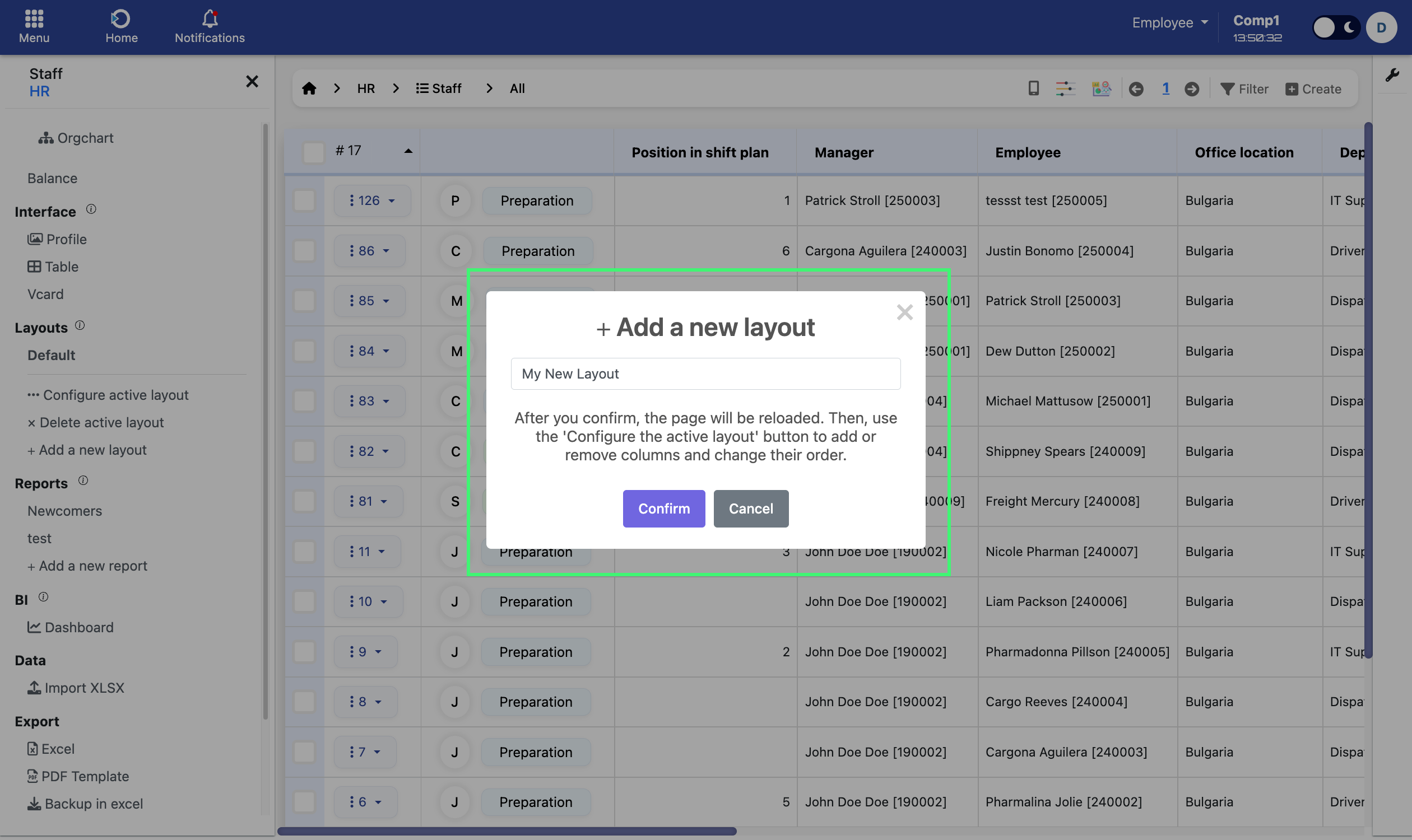Open the row 86 actions dropdown
Viewport: 1412px width, 840px height.
pyautogui.click(x=369, y=251)
